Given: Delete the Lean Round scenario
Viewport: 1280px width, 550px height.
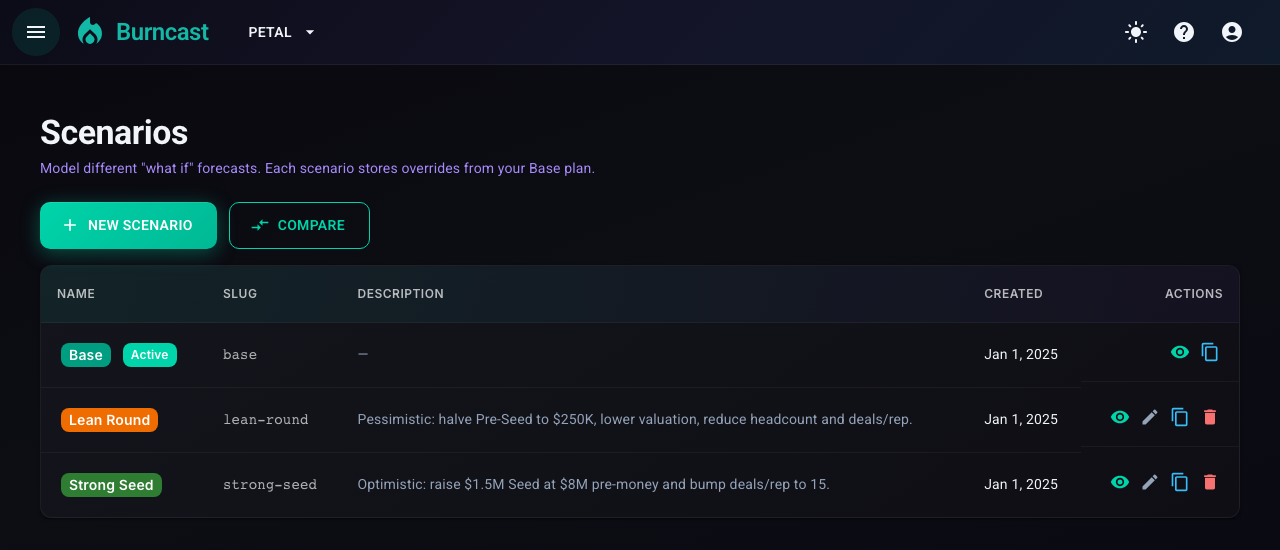Looking at the screenshot, I should point(1210,417).
